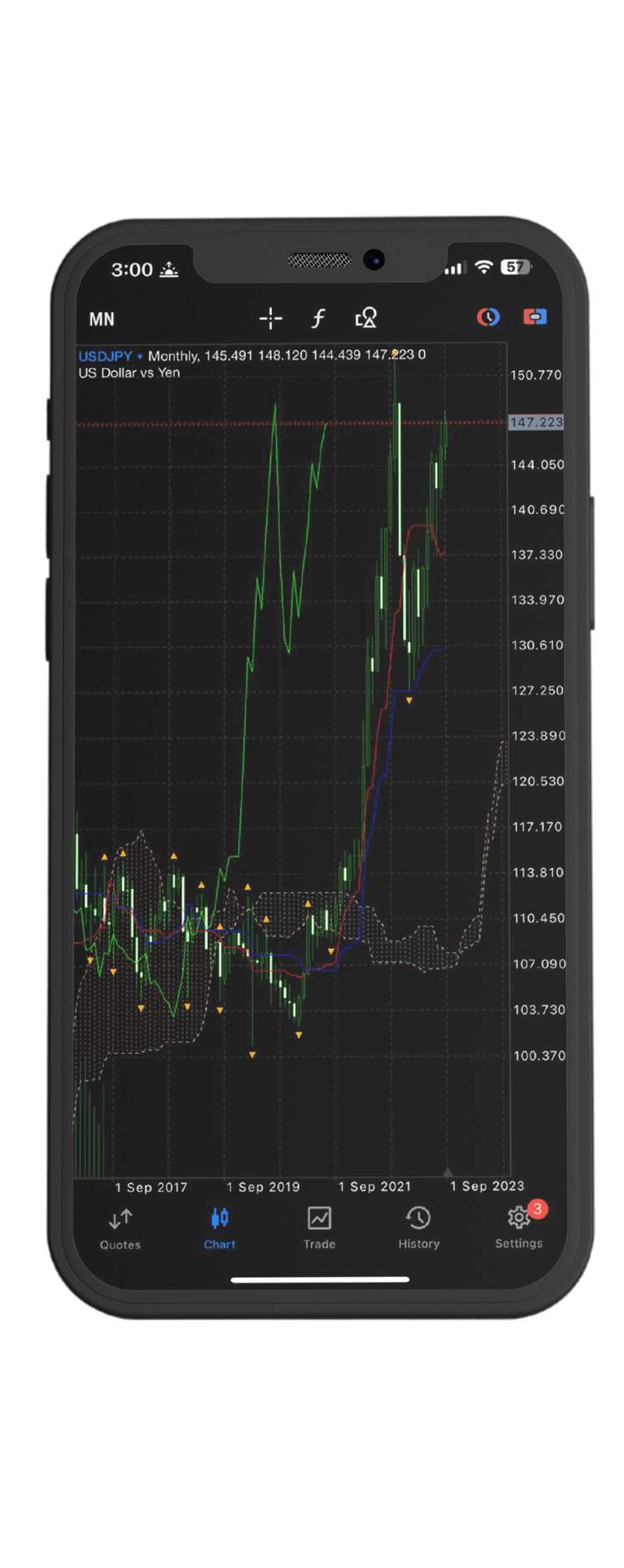Open the indicators function icon
The height and width of the screenshot is (1568, 624).
click(318, 319)
